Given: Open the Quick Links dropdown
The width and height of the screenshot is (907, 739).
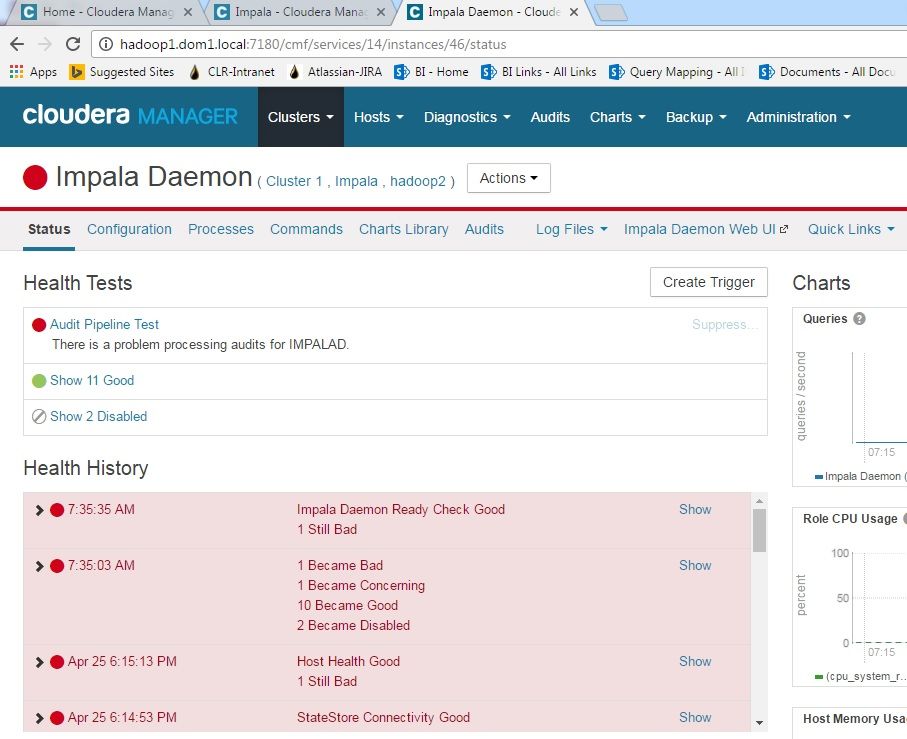Looking at the screenshot, I should pos(851,229).
